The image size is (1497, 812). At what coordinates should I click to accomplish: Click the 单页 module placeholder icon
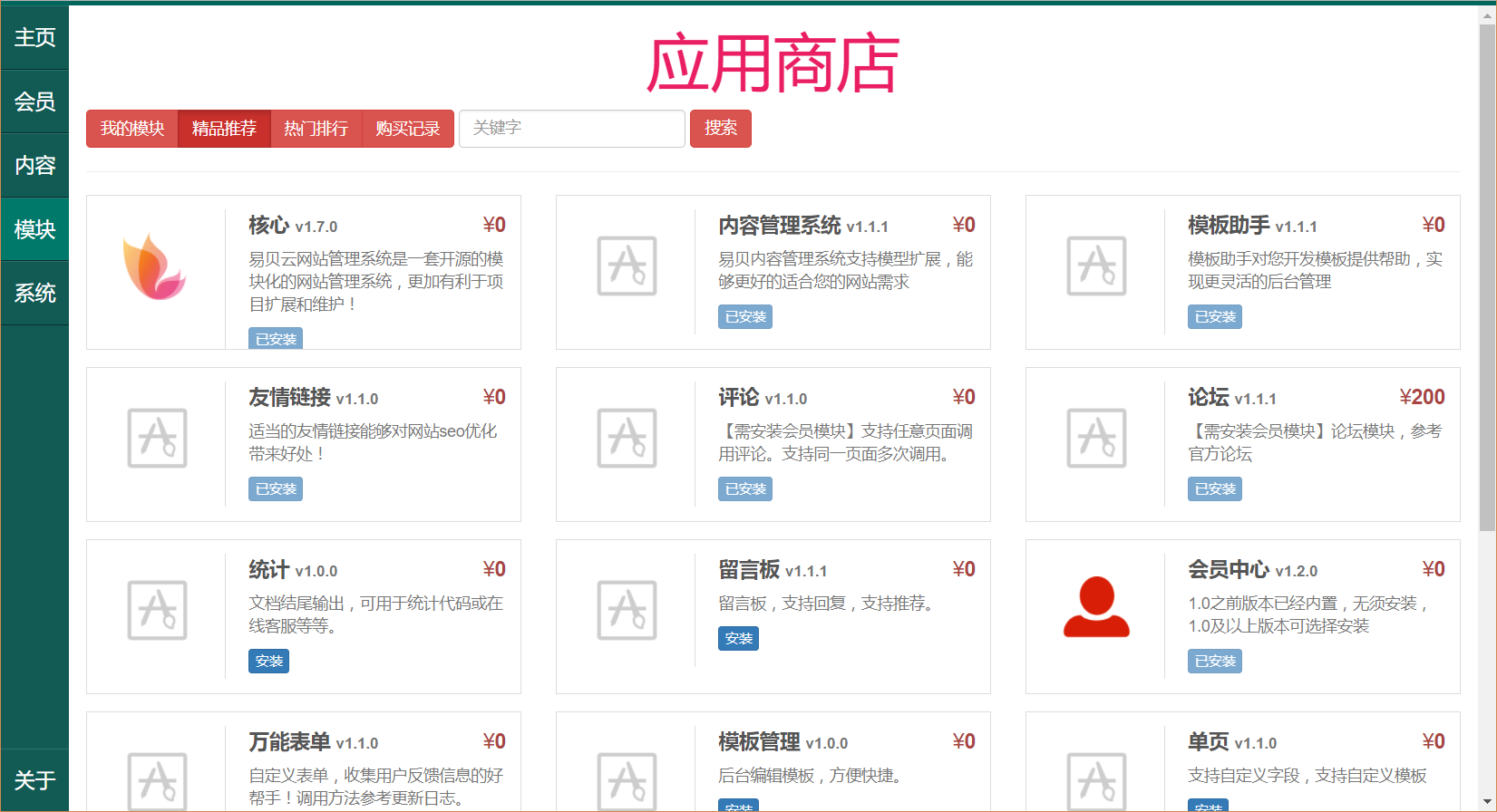pos(1096,781)
